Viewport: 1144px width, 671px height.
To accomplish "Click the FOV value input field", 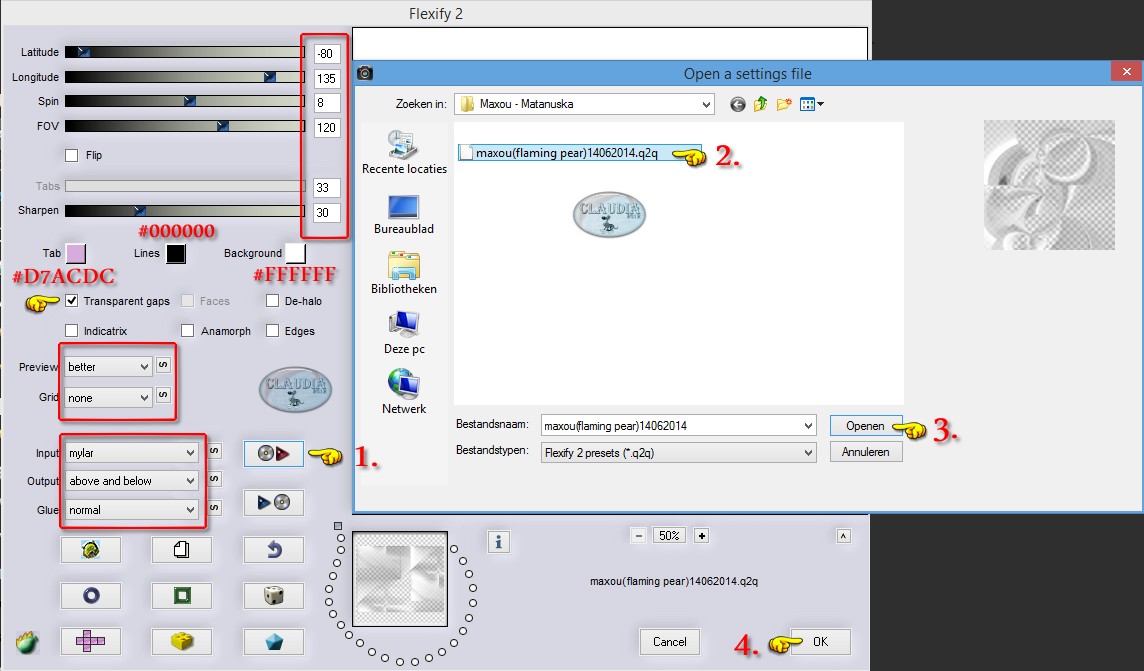I will point(327,128).
